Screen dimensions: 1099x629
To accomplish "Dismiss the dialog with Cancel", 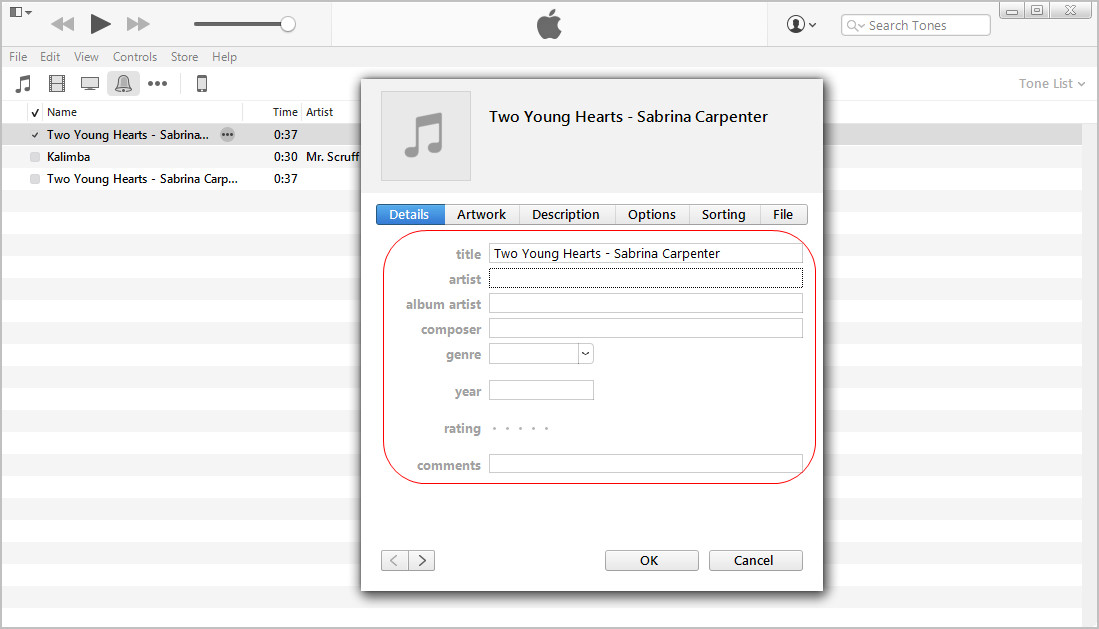I will pyautogui.click(x=756, y=560).
